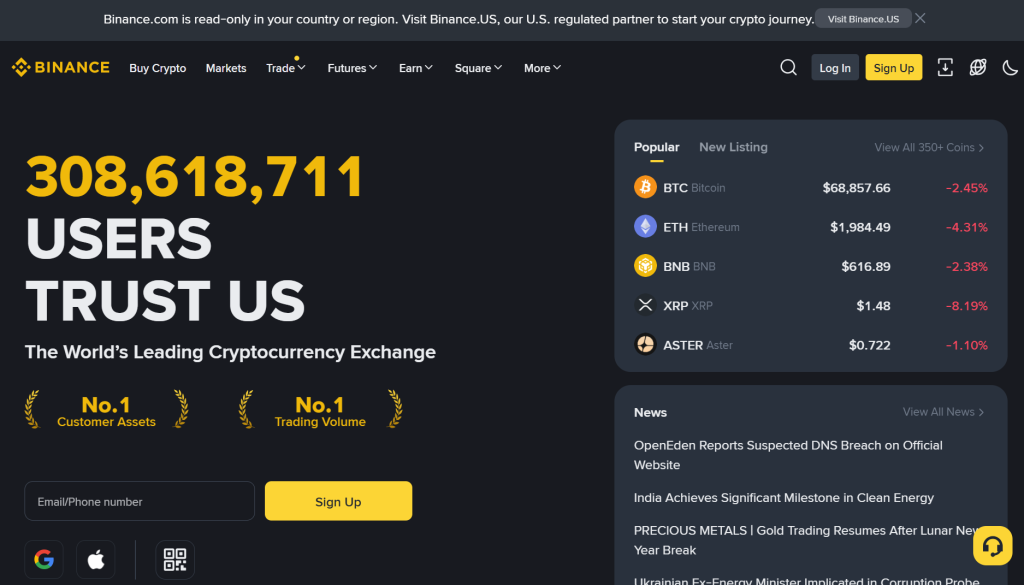This screenshot has height=585, width=1024.
Task: Toggle dark mode moon icon
Action: point(1010,68)
